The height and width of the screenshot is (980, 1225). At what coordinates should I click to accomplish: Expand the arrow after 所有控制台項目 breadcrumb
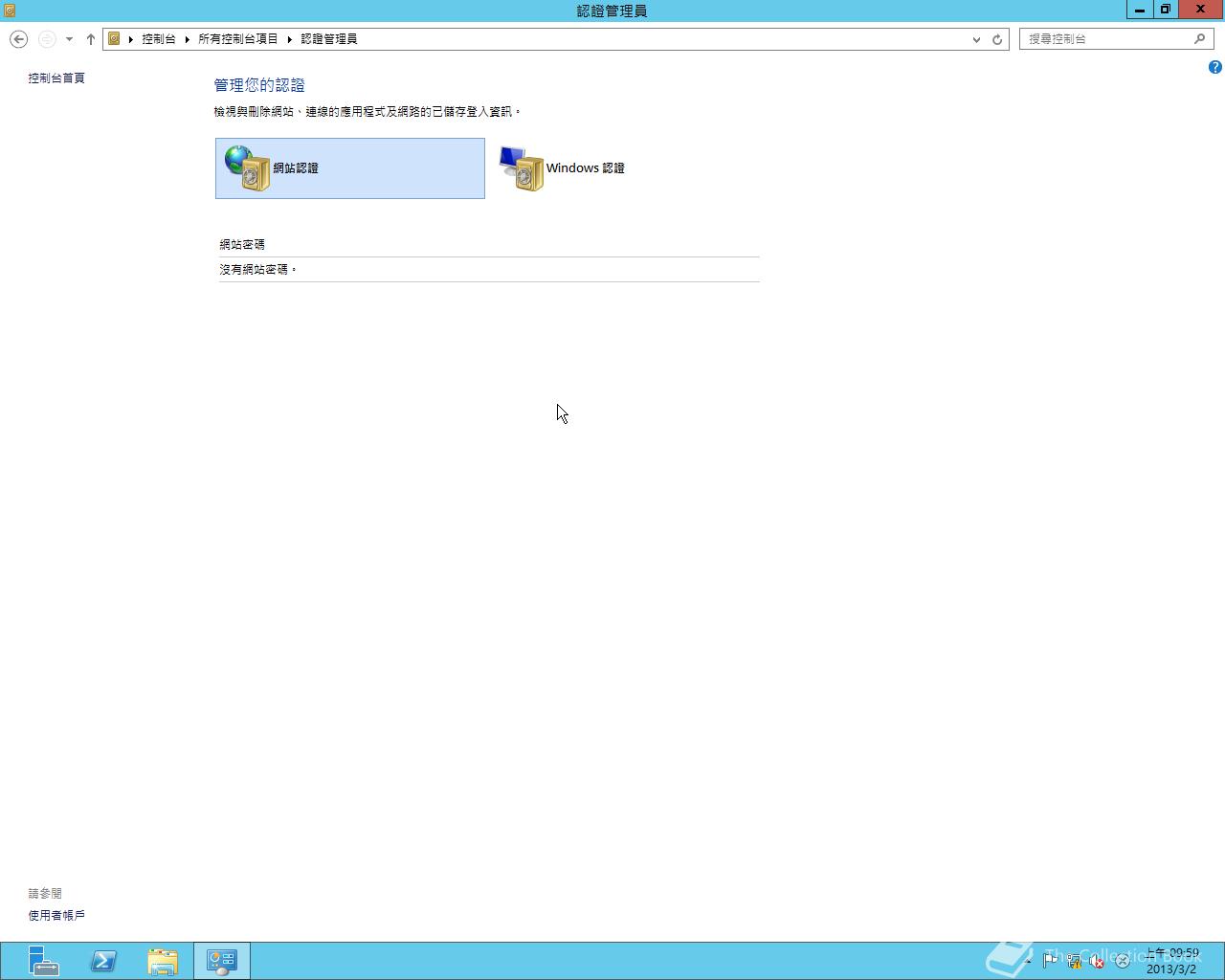pos(289,39)
